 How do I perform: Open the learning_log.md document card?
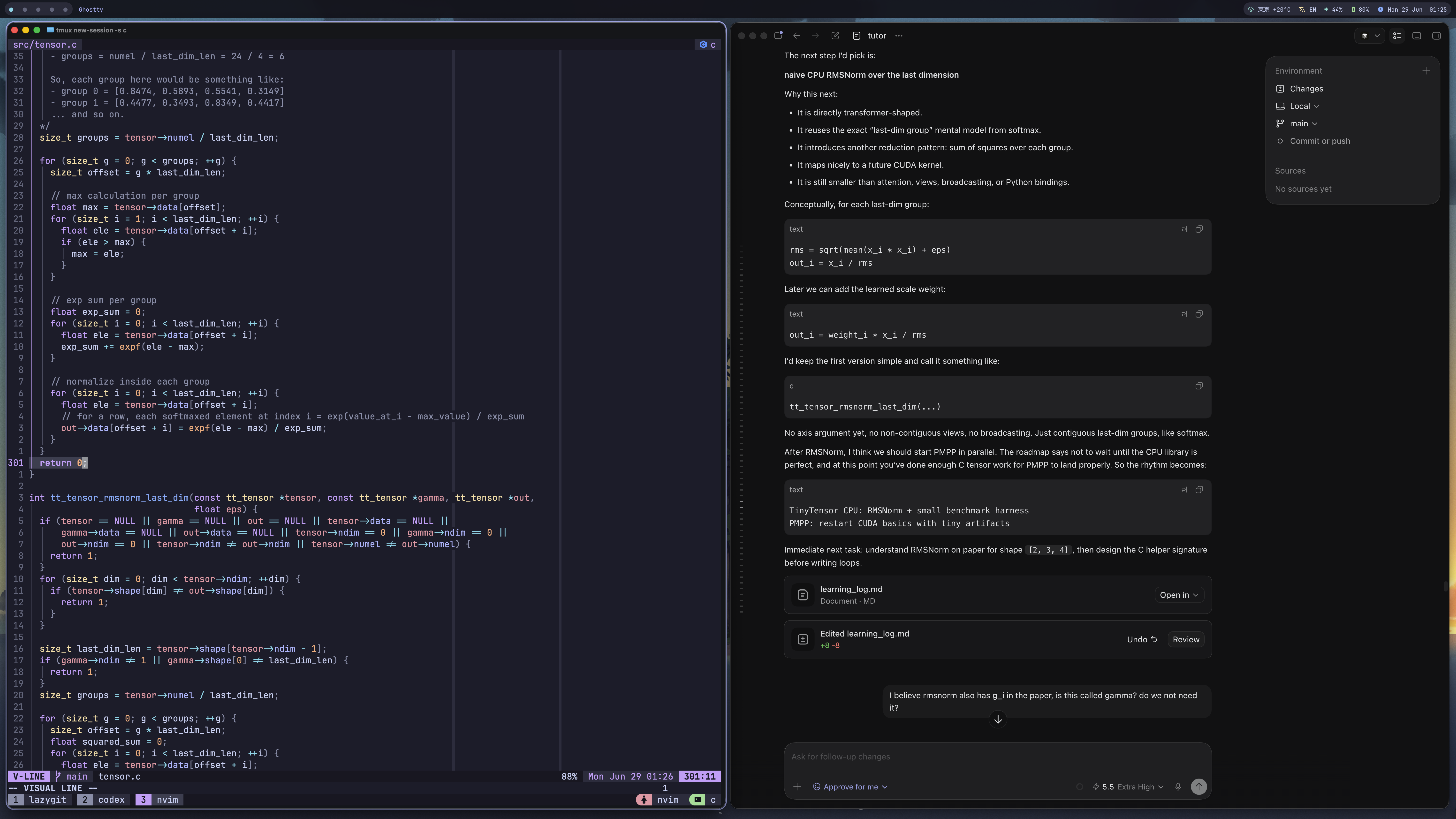point(998,595)
